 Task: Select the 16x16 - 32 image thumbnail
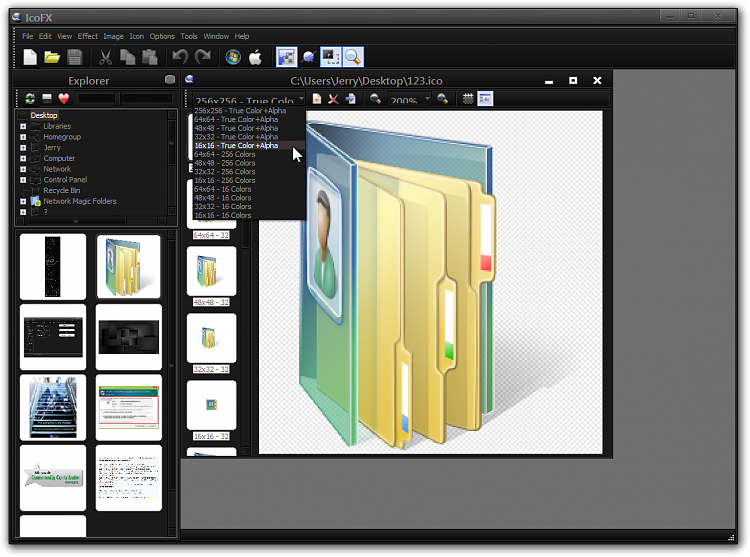[x=211, y=405]
